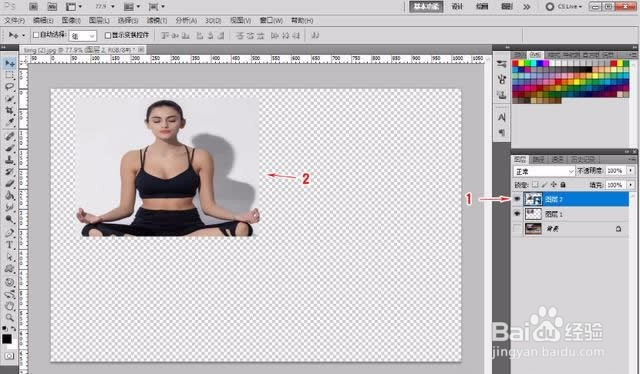Open the auto-select 组 dropdown

pyautogui.click(x=82, y=36)
